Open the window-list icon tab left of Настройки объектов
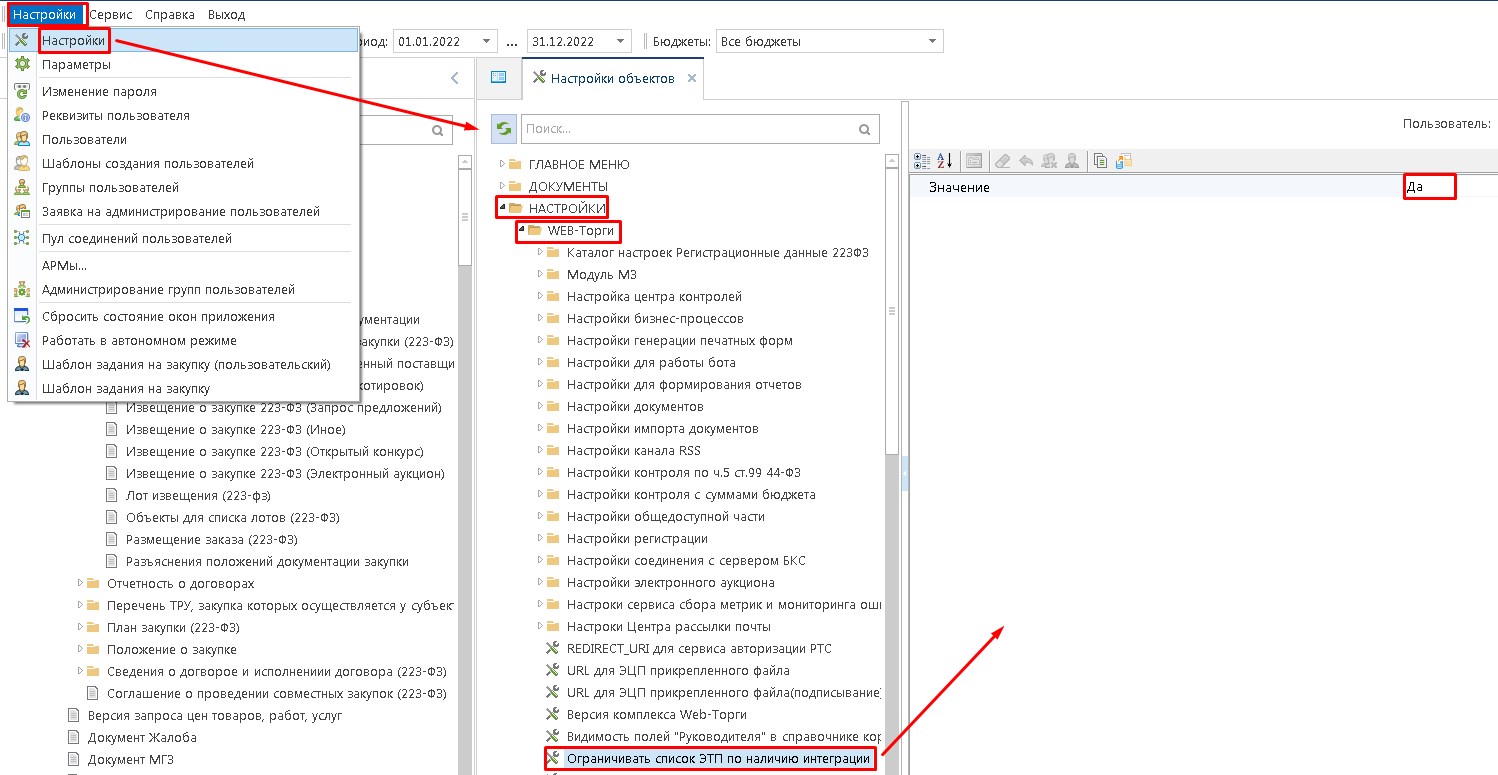 tap(498, 77)
